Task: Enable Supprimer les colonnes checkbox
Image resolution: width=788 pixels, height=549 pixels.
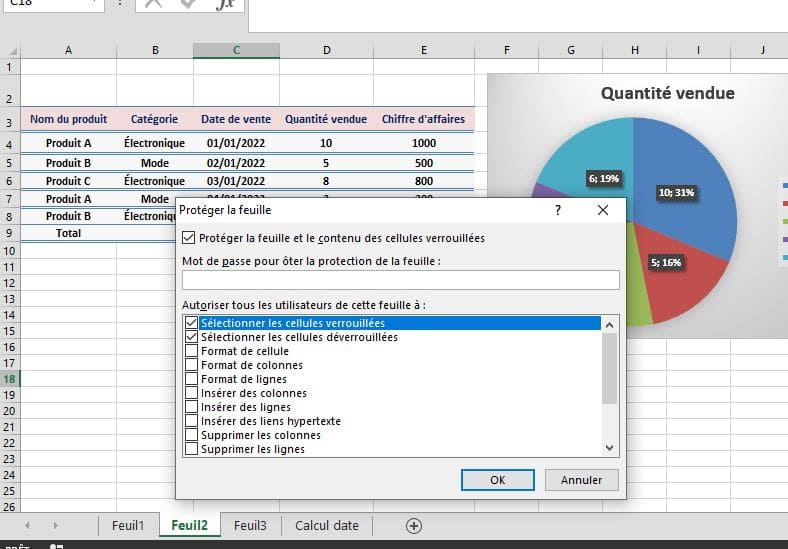Action: (191, 434)
